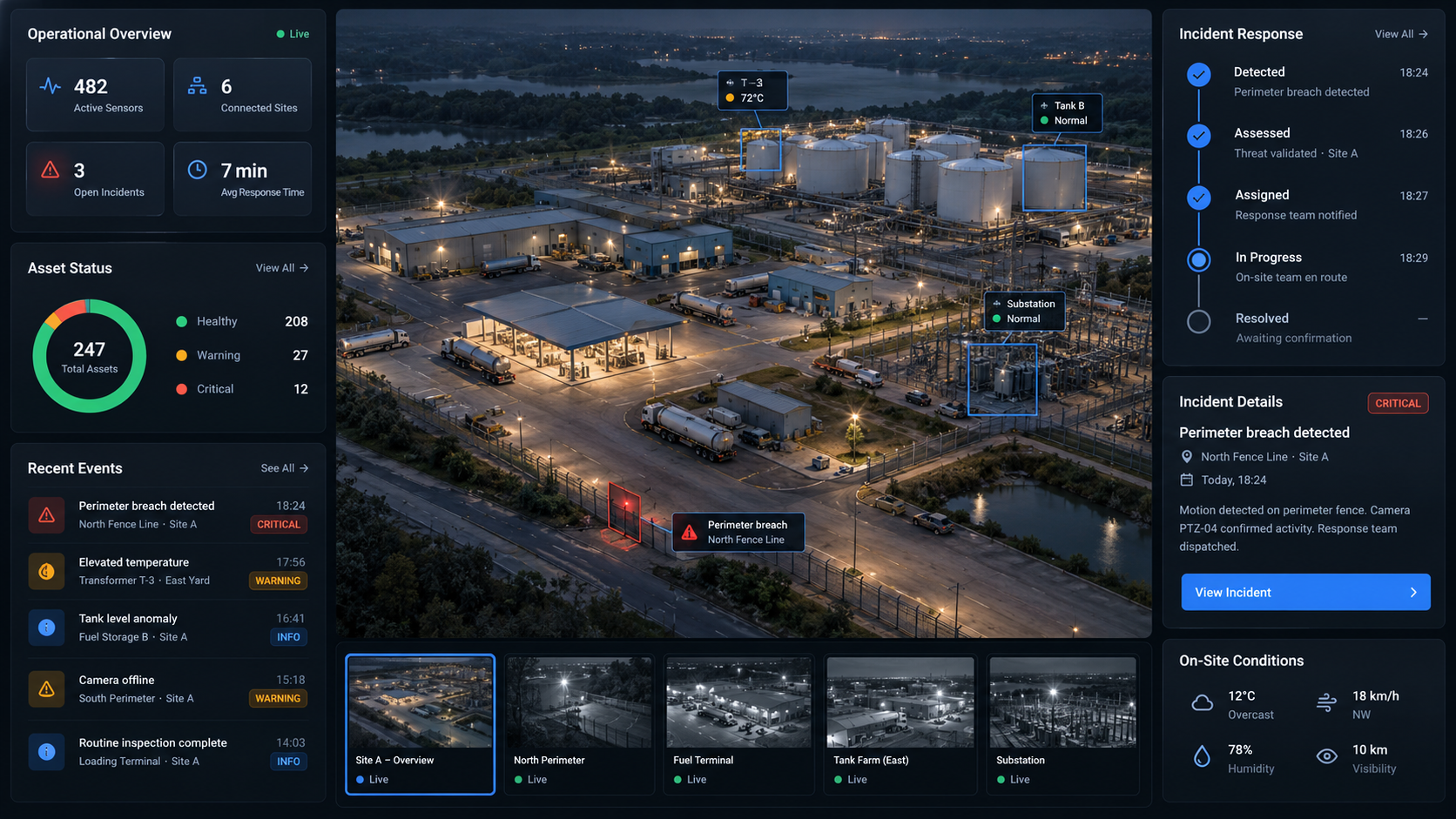
Task: Click the Live status indicator in Operational Overview
Action: (293, 34)
